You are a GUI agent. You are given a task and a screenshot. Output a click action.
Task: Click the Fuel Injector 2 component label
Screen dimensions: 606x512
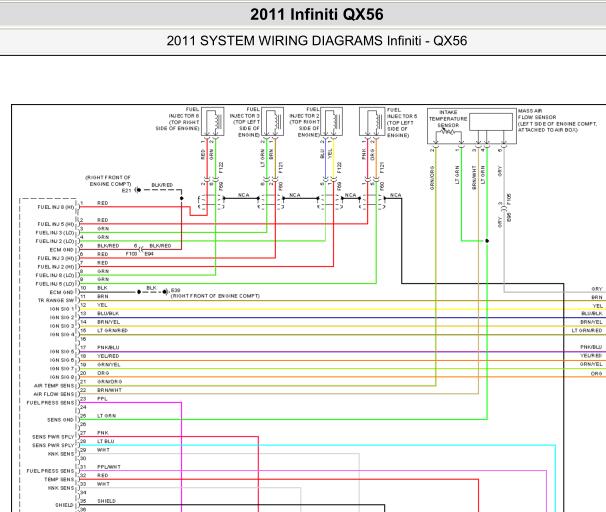[x=305, y=122]
